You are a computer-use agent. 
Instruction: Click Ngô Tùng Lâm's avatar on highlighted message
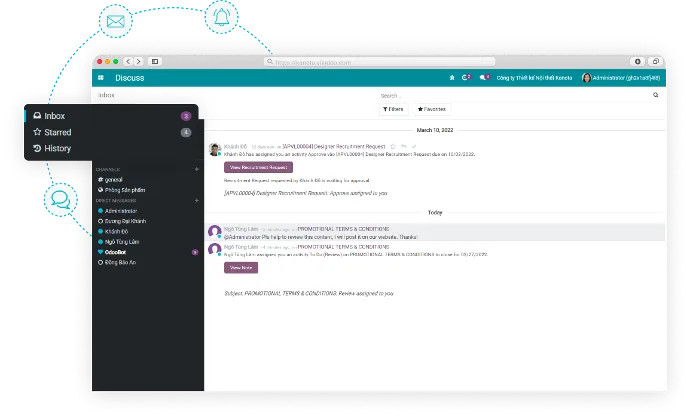(215, 231)
